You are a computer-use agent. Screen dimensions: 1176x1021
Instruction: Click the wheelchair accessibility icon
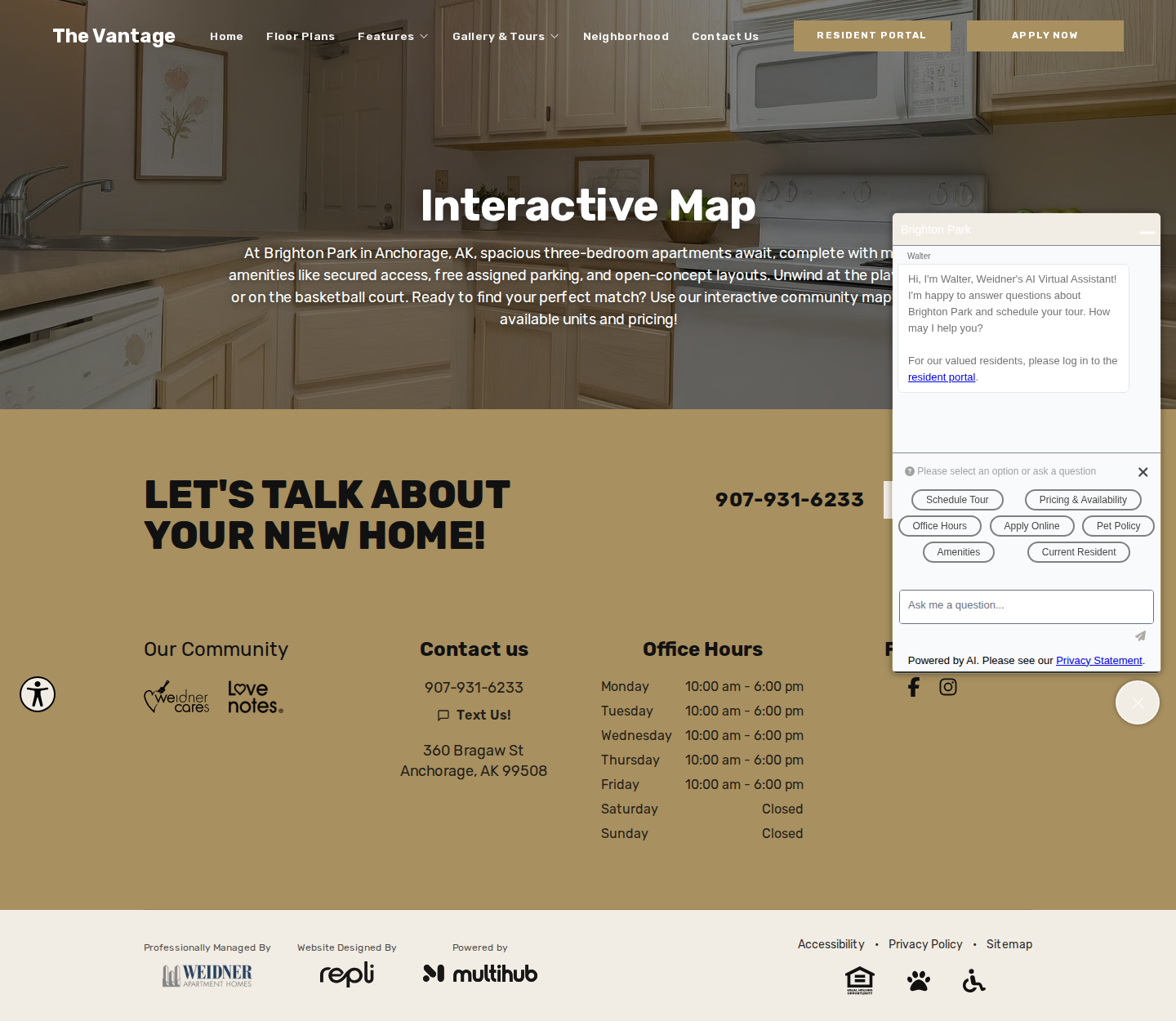(973, 980)
